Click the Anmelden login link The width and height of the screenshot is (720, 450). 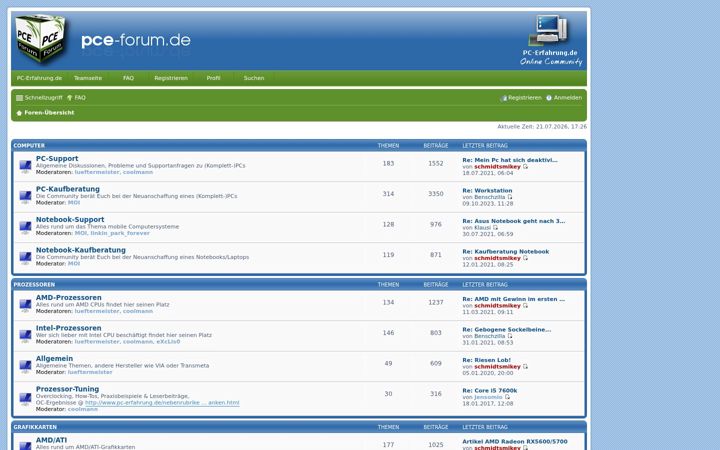pos(568,98)
